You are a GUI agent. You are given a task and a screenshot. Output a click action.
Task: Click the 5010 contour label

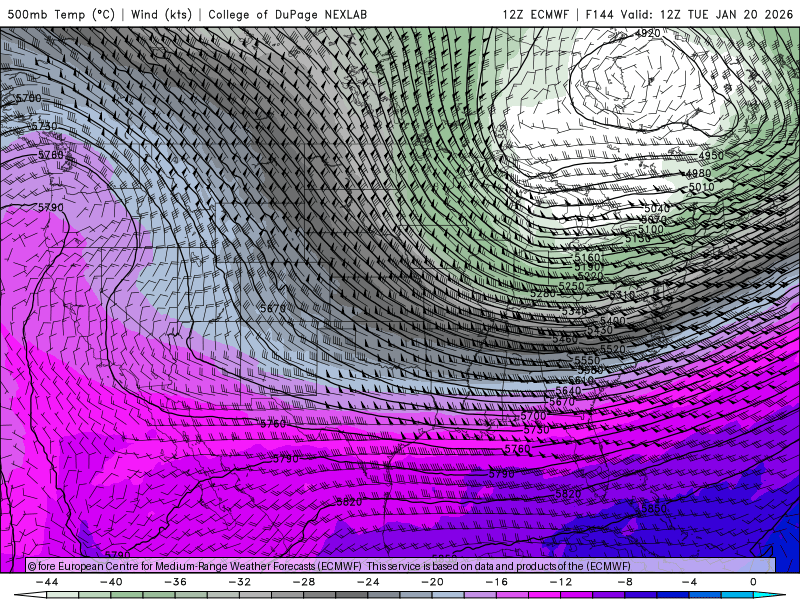tap(702, 187)
